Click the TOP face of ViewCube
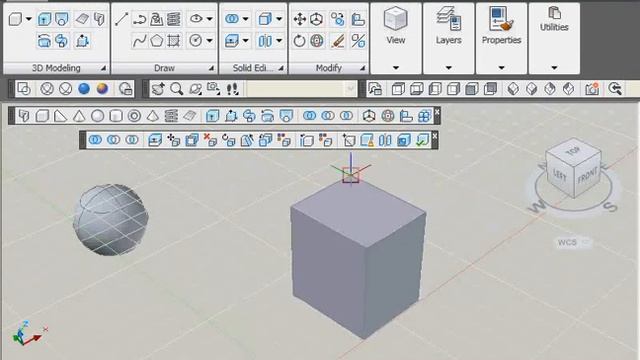This screenshot has height=360, width=640. pos(573,151)
